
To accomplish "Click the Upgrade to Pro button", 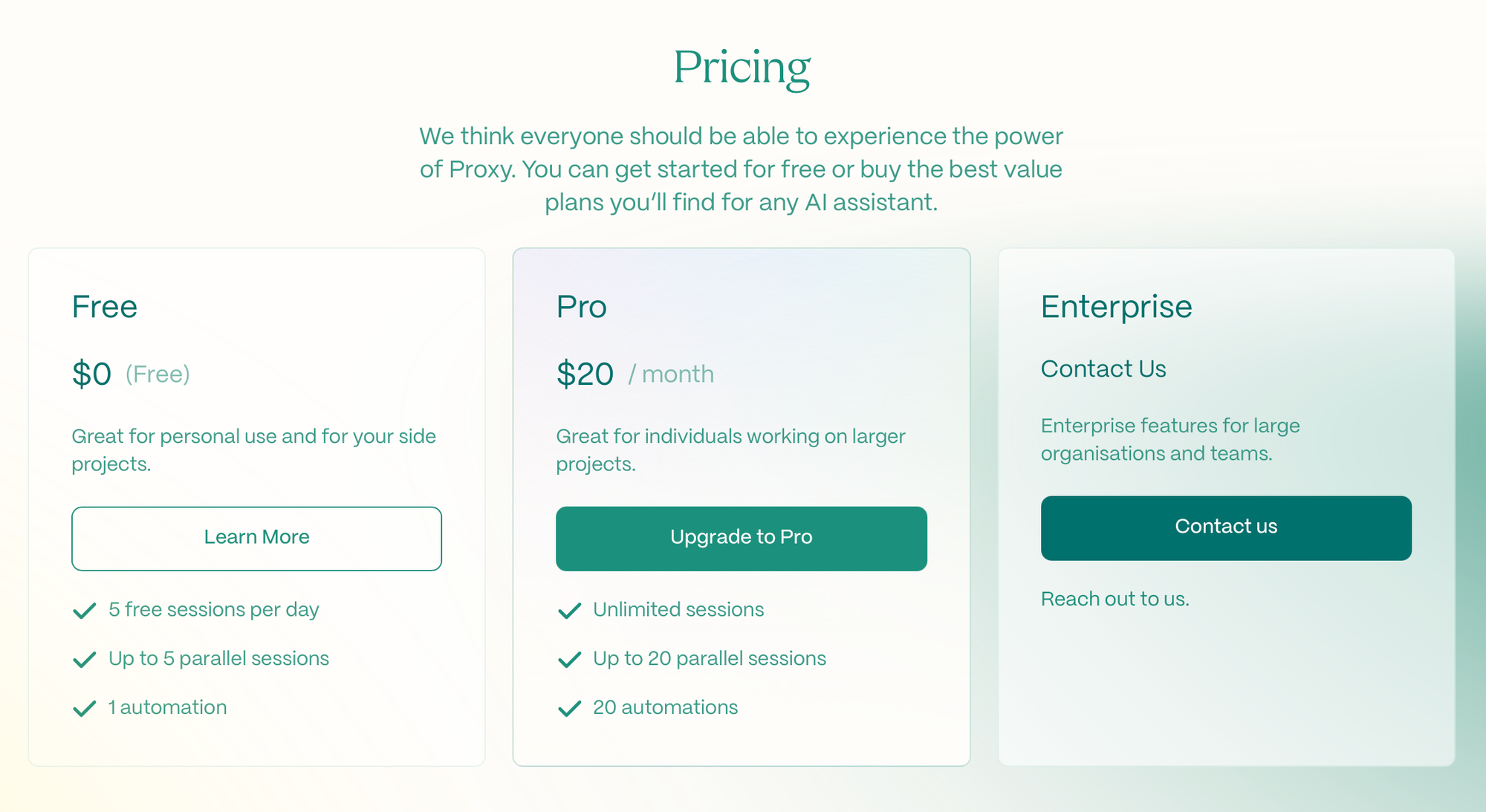I will coord(741,539).
